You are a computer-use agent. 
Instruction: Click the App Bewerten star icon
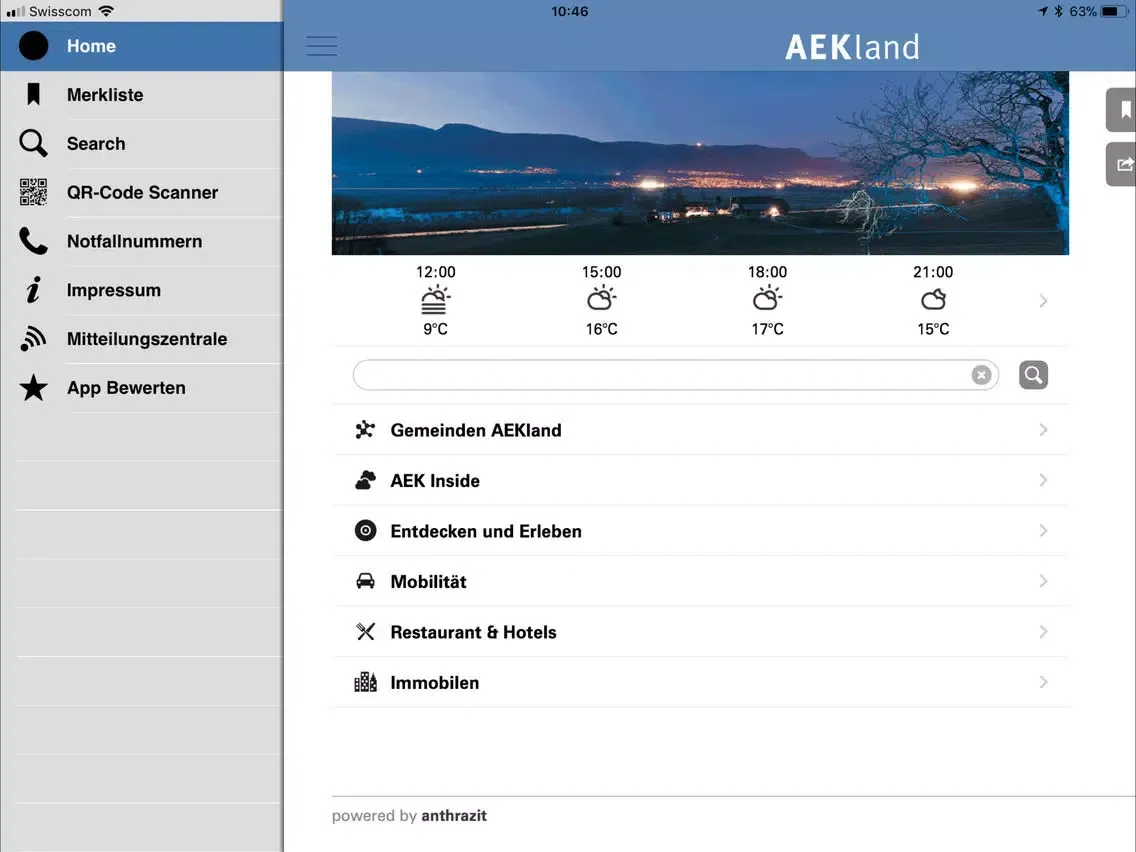coord(33,388)
